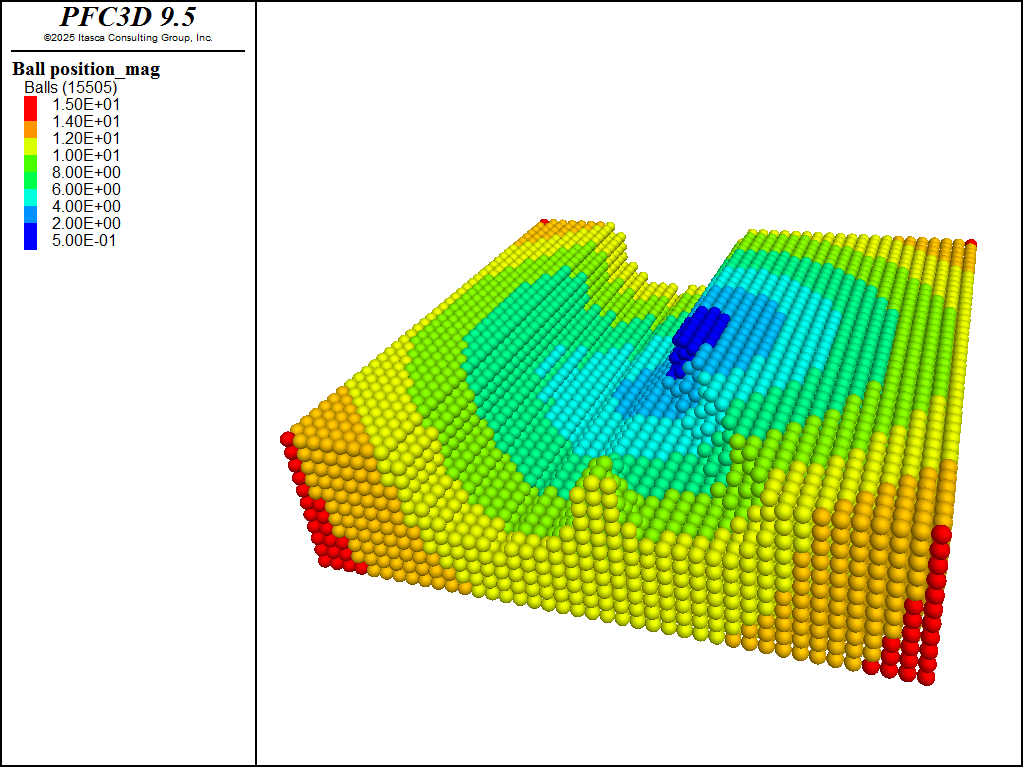Click the empty white area above the model

pos(640,111)
